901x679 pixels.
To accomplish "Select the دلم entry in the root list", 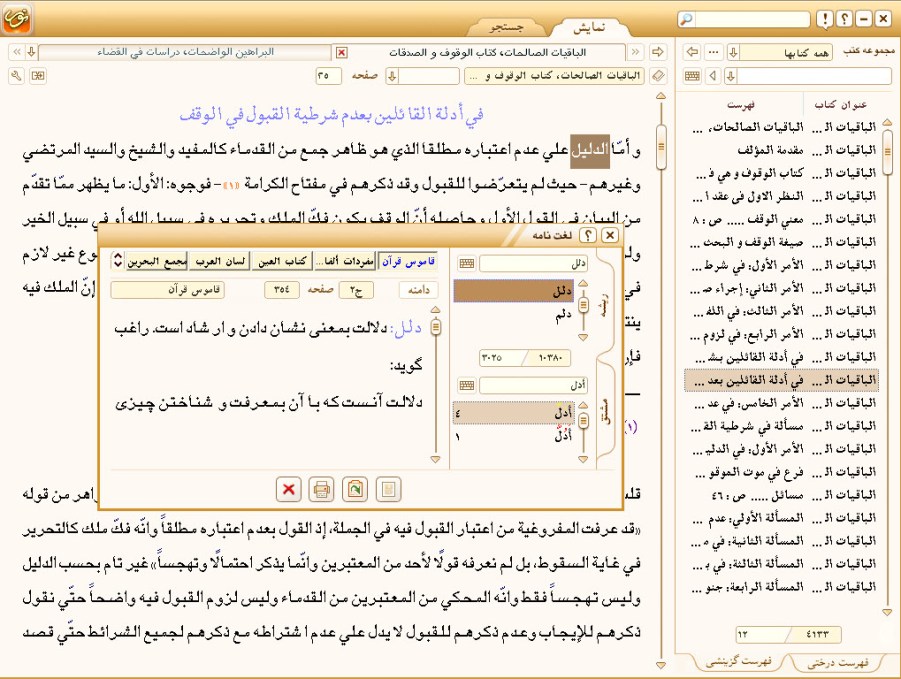I will point(563,314).
